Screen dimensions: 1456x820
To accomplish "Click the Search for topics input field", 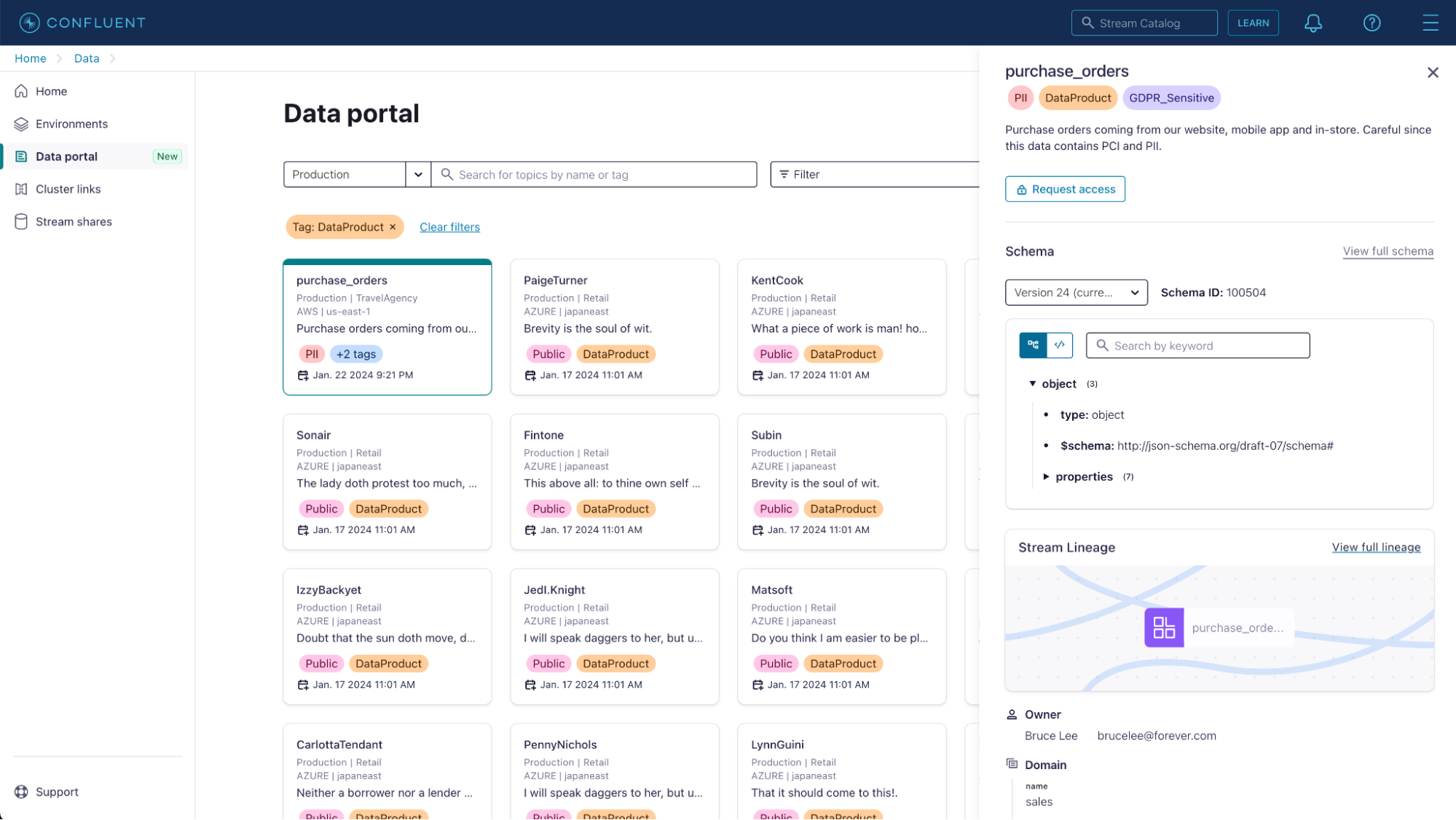I will (594, 174).
